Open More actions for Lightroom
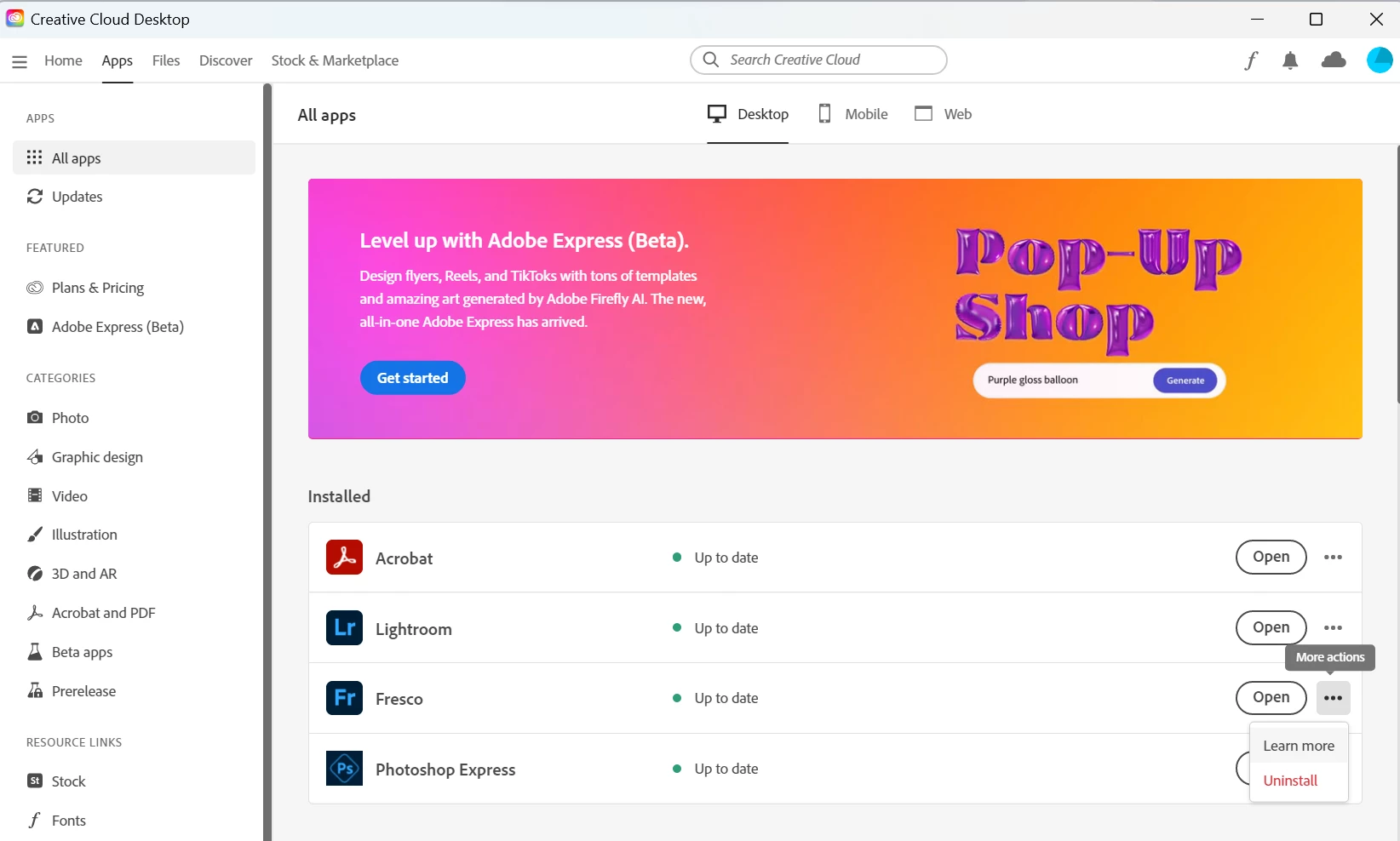This screenshot has height=841, width=1400. click(1333, 628)
